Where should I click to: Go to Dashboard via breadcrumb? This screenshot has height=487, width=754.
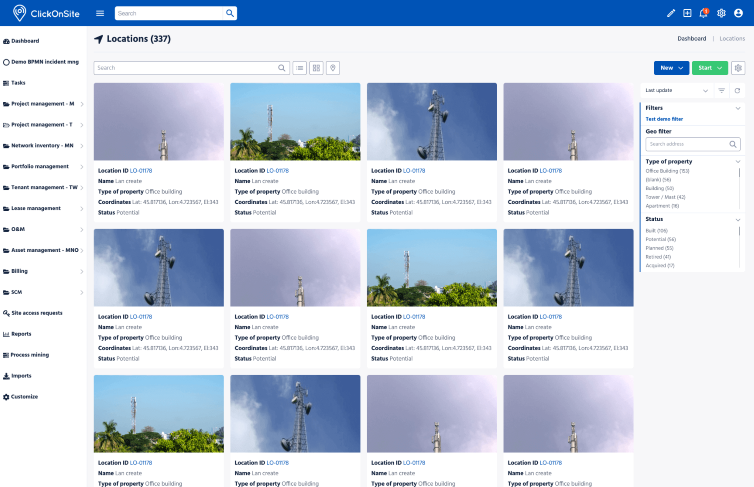(691, 38)
